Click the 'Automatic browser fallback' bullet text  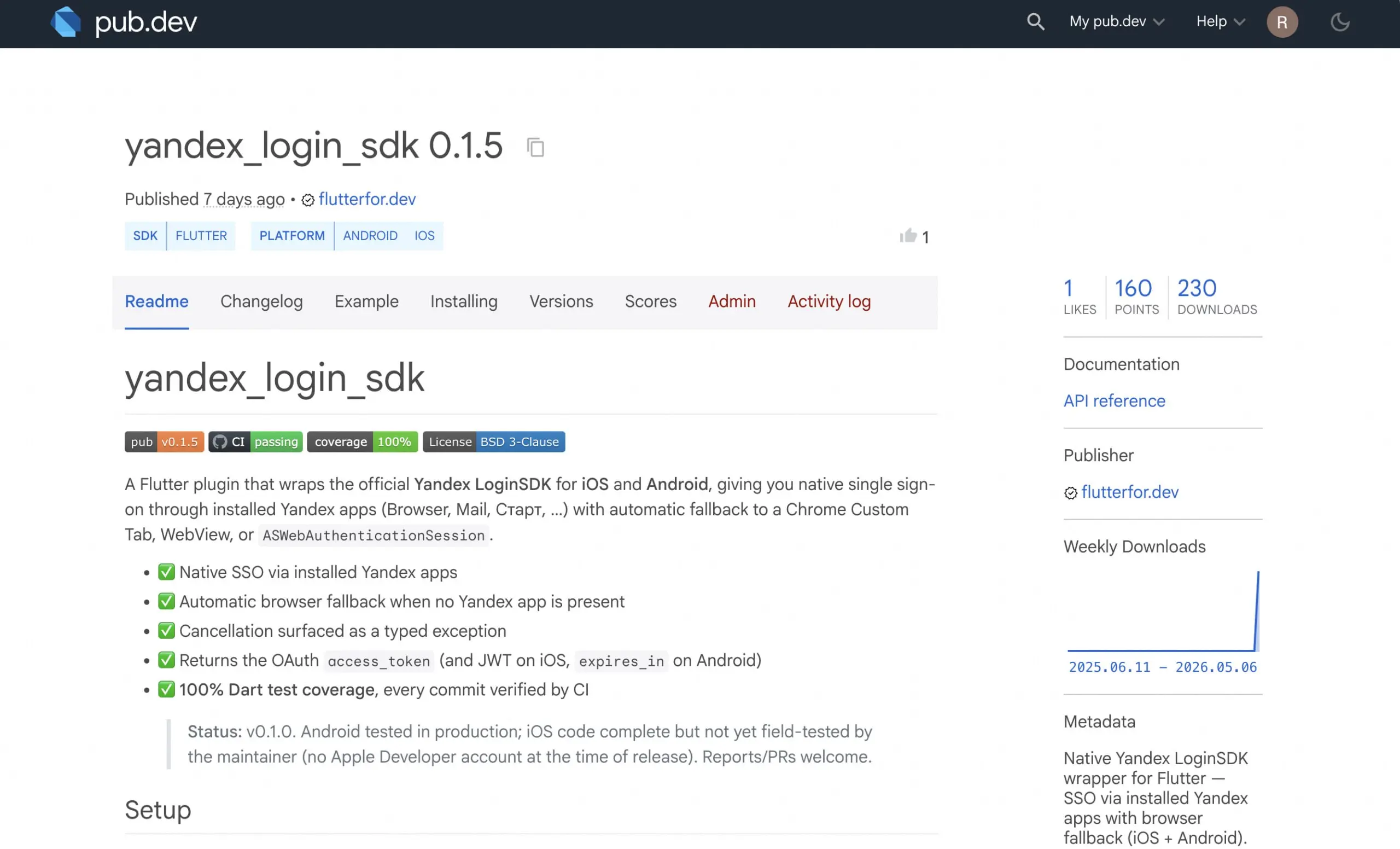pyautogui.click(x=402, y=602)
